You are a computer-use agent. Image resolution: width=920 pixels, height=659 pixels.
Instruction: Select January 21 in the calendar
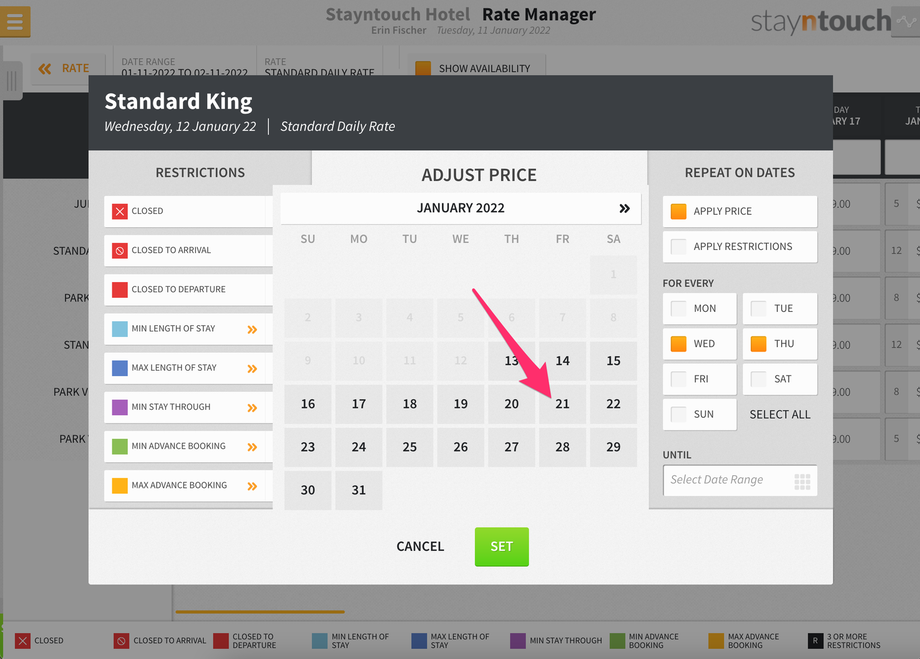click(563, 404)
